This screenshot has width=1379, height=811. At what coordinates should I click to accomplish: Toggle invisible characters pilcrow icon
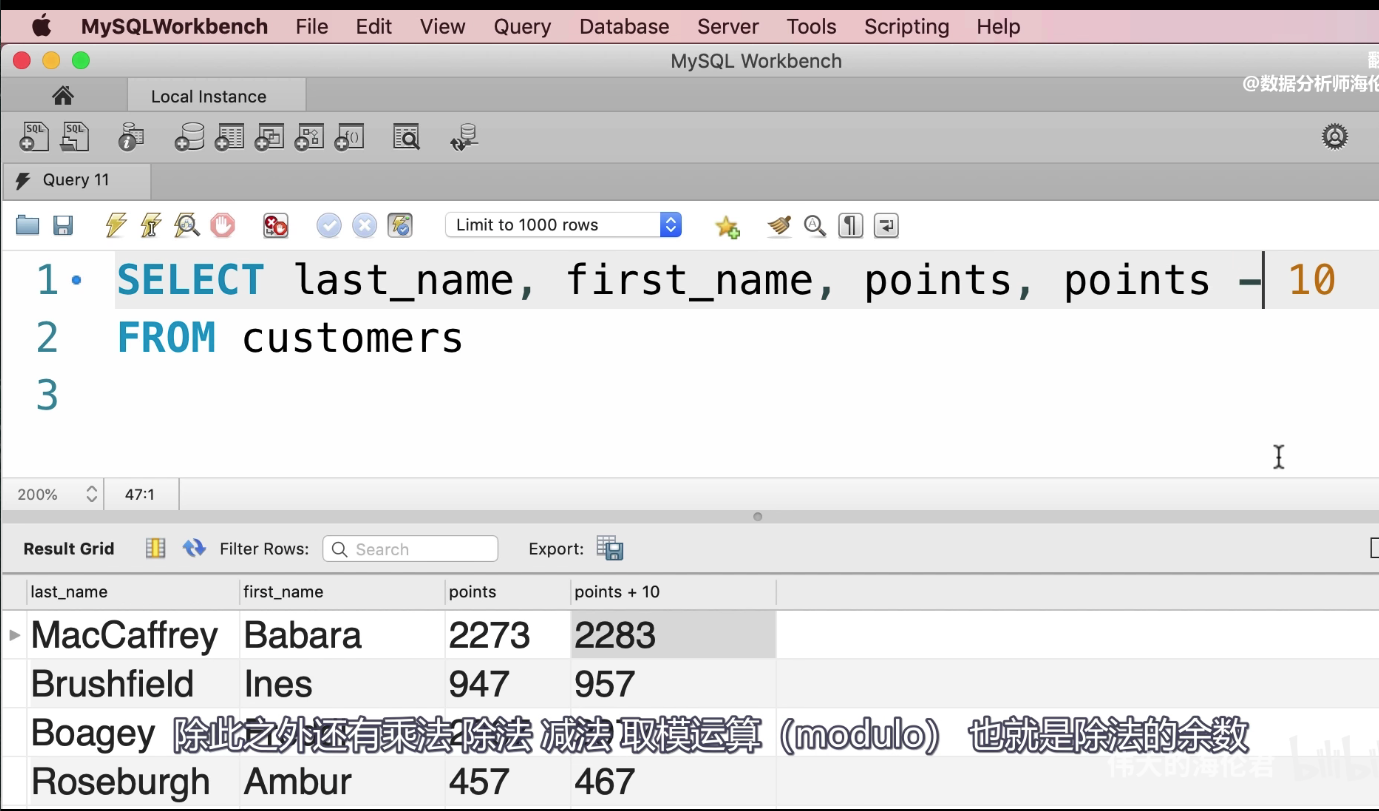tap(851, 225)
